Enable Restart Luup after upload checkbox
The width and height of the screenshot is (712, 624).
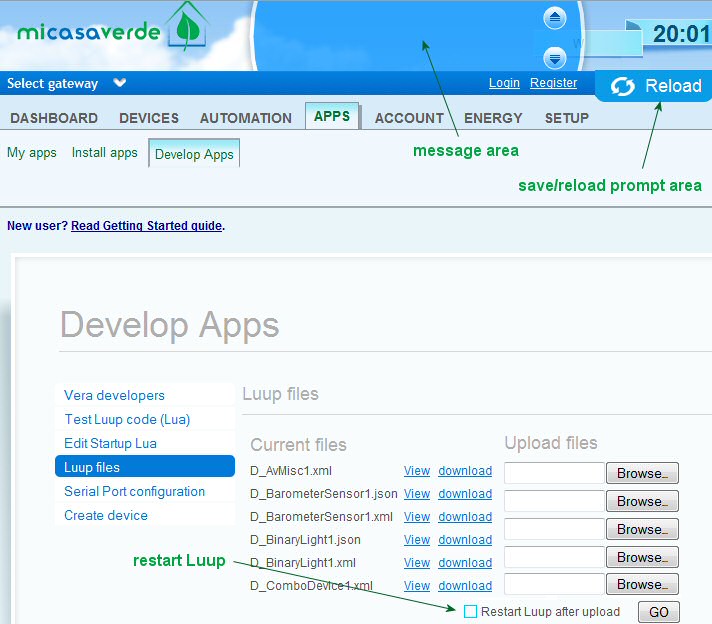coord(471,612)
